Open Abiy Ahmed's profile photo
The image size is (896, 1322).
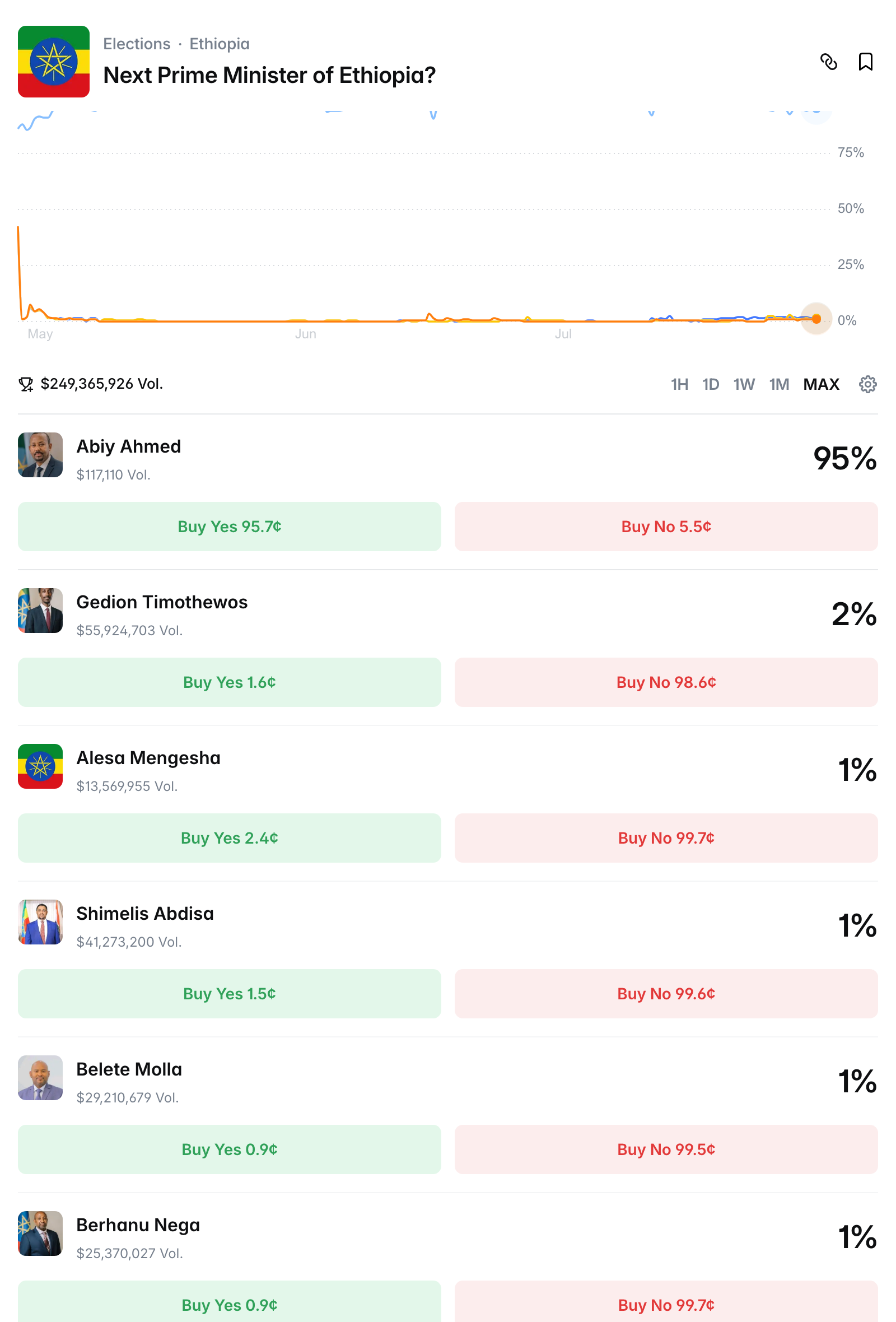[40, 454]
